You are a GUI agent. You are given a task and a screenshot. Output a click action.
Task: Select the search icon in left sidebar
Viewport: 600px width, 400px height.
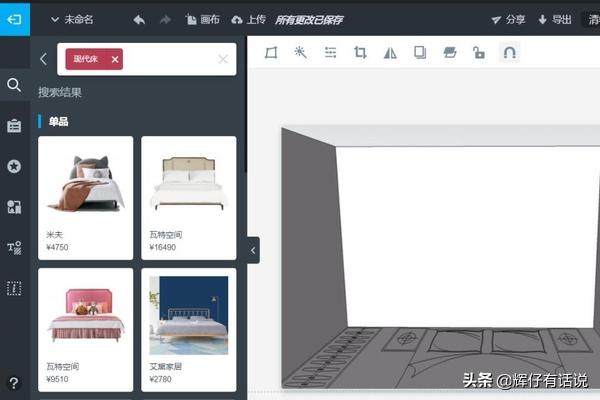coord(14,85)
